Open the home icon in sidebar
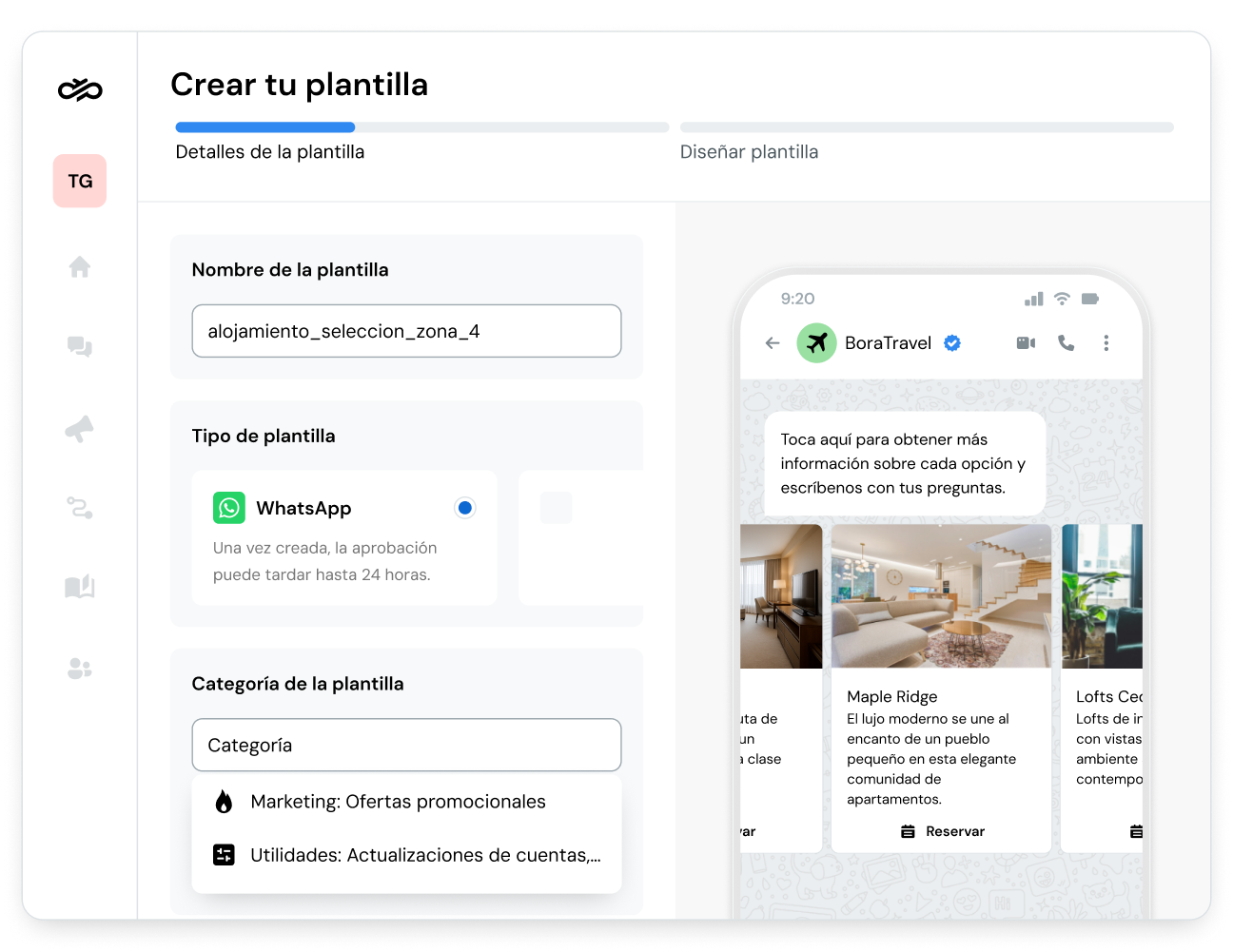This screenshot has width=1233, height=952. (80, 267)
